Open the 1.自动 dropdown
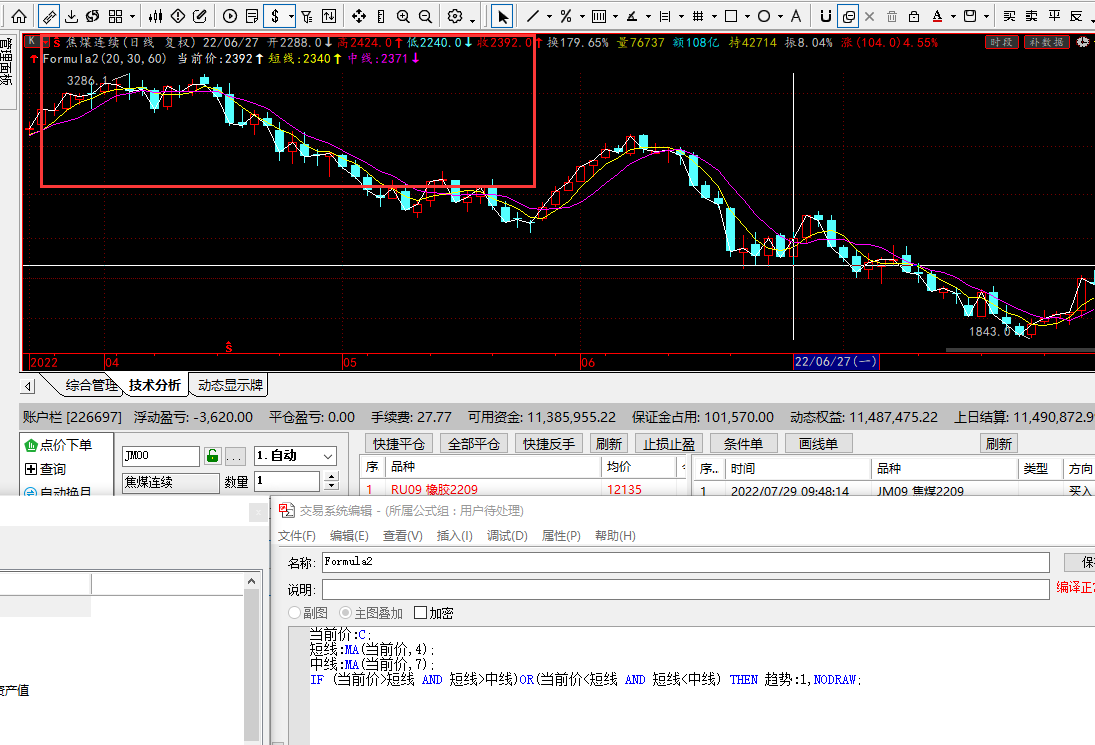 click(x=295, y=456)
